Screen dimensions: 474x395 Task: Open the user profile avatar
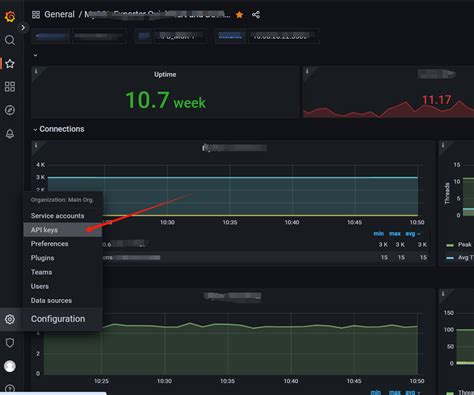pos(10,366)
